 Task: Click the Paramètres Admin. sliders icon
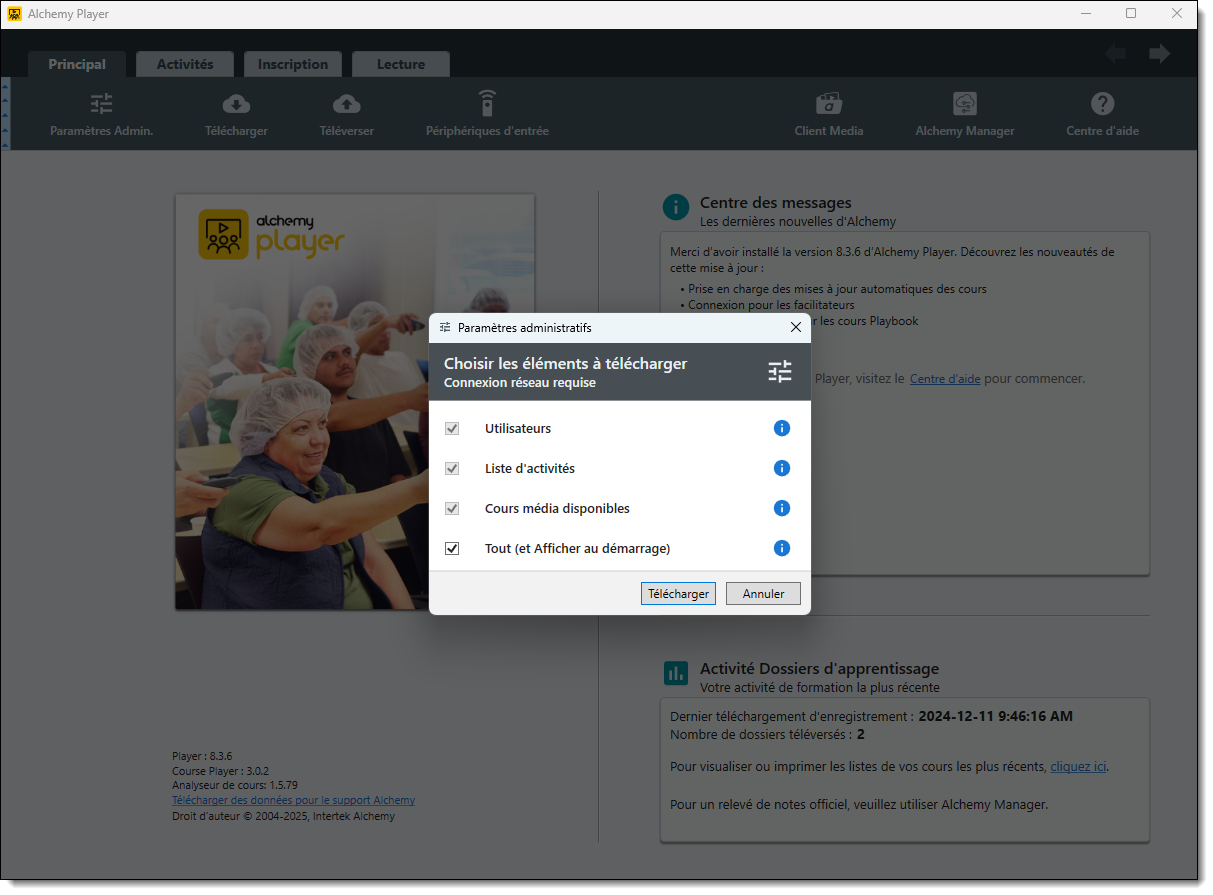[101, 104]
